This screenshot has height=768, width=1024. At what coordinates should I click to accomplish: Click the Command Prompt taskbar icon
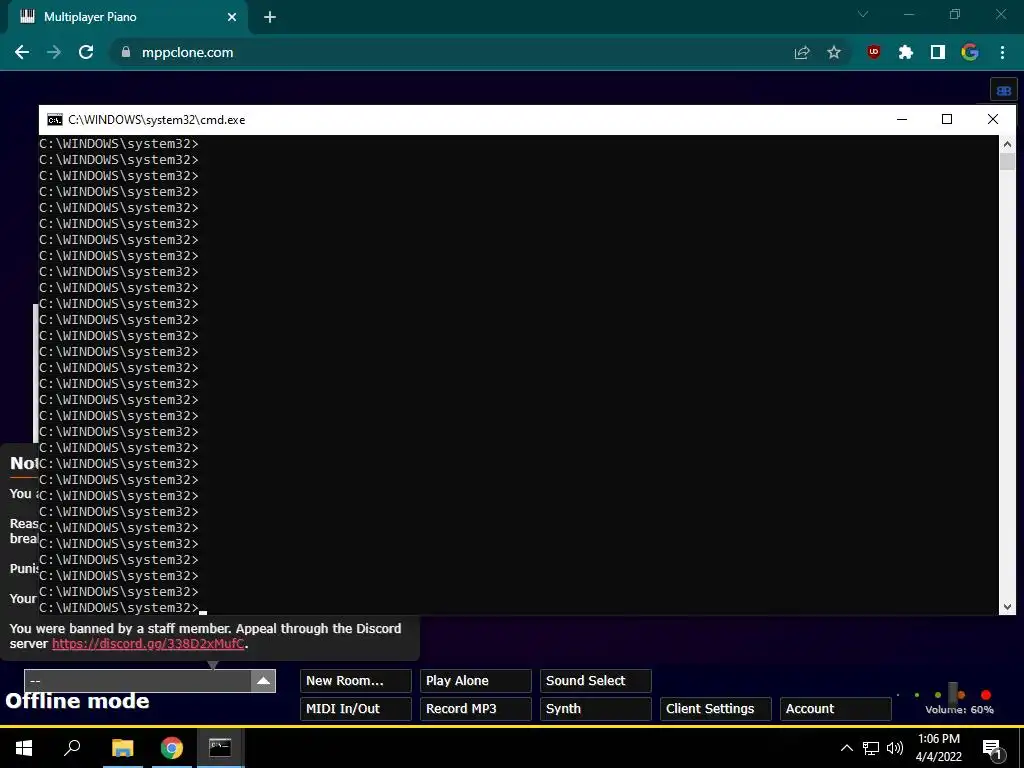[x=220, y=748]
